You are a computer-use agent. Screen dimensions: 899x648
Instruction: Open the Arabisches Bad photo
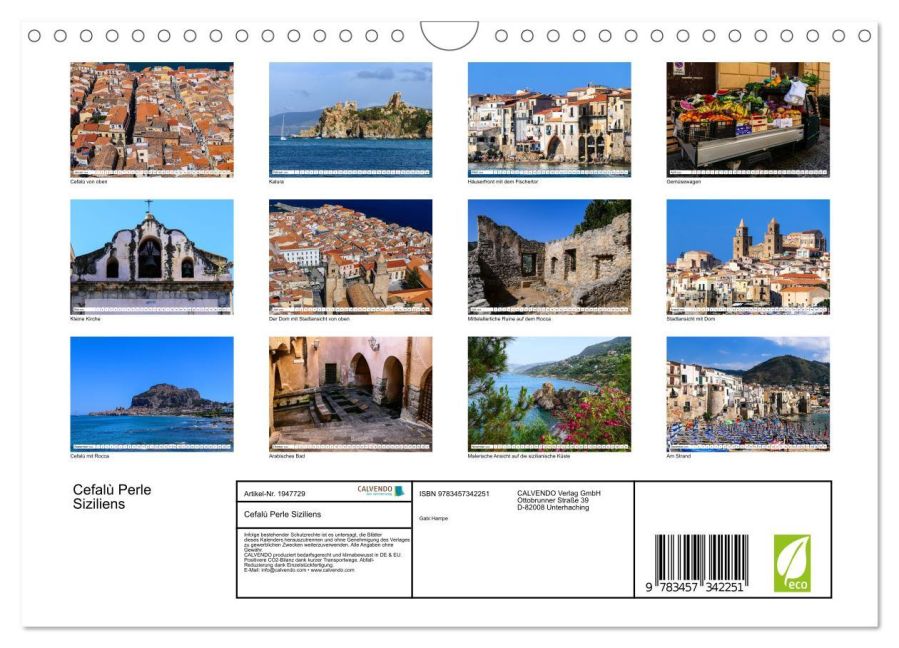(350, 393)
